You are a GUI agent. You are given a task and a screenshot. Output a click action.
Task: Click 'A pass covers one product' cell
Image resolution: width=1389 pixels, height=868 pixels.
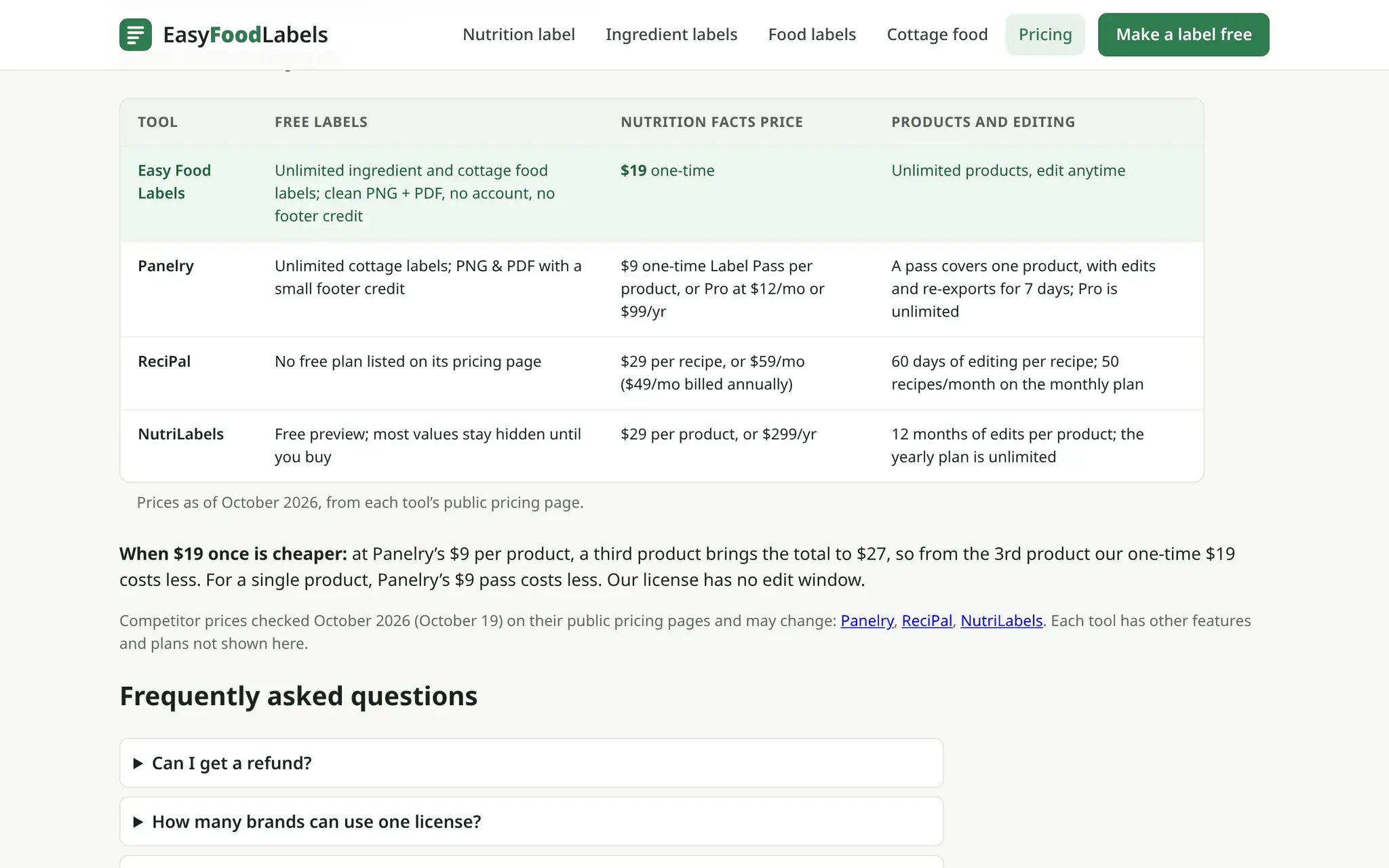[1023, 289]
